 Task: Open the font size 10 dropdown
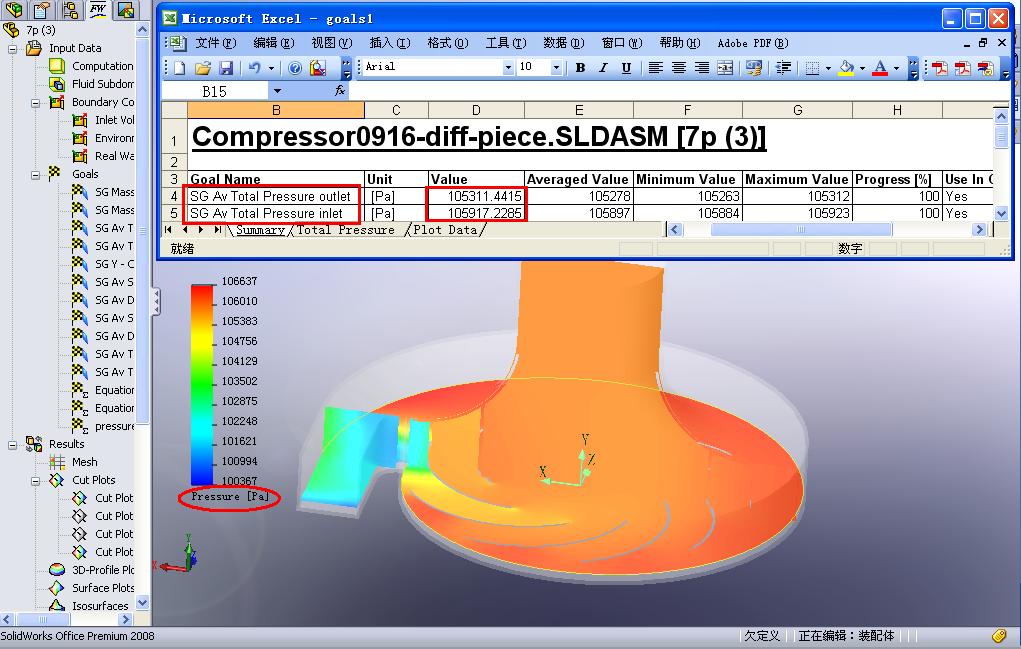[x=555, y=68]
